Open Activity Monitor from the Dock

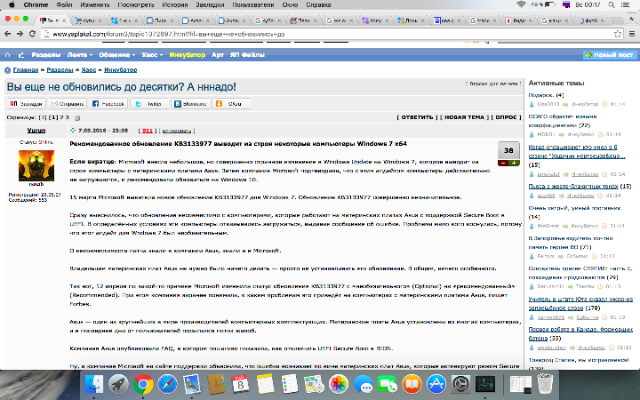coord(485,384)
